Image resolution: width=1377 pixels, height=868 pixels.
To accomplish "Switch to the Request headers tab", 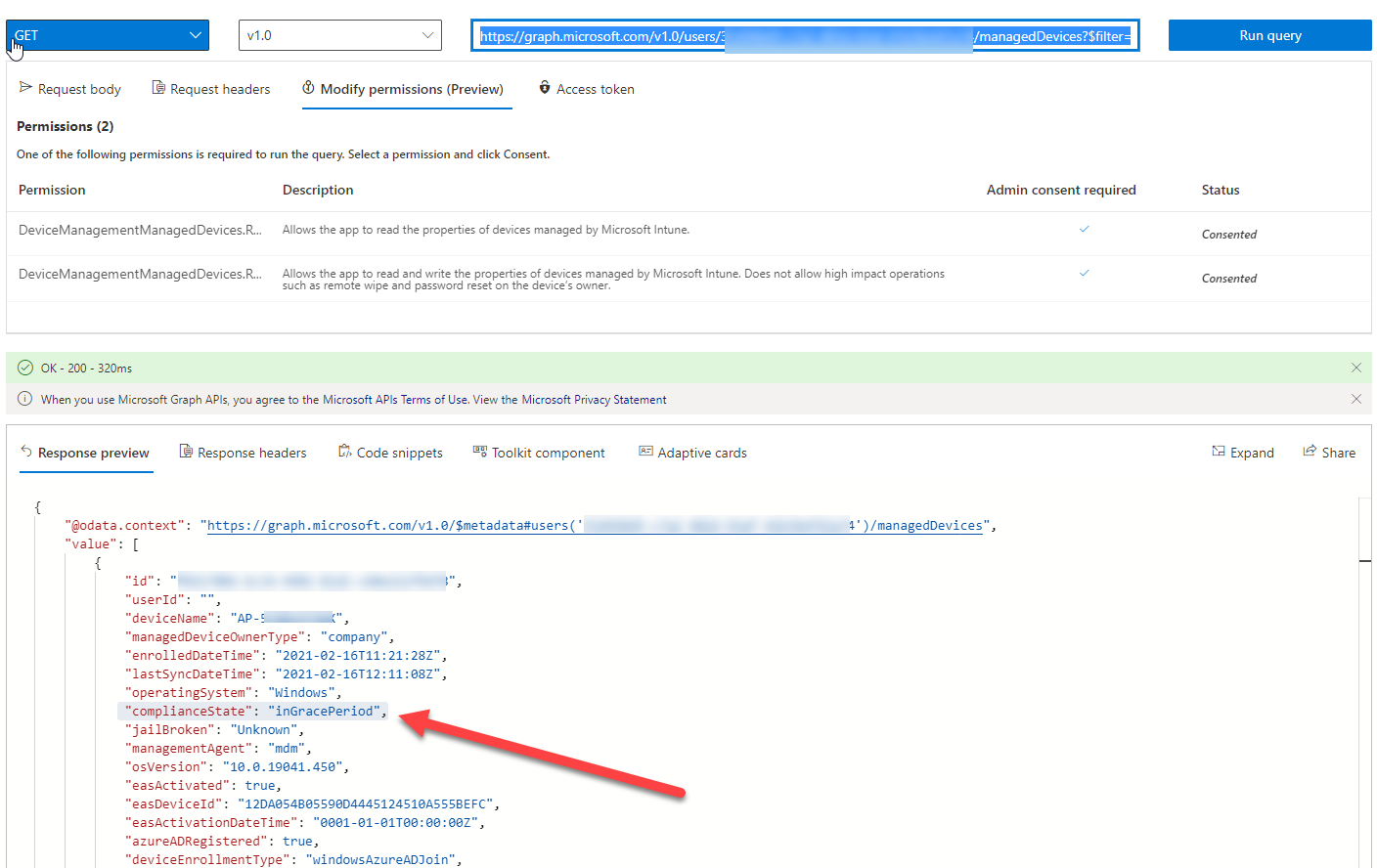I will click(211, 89).
